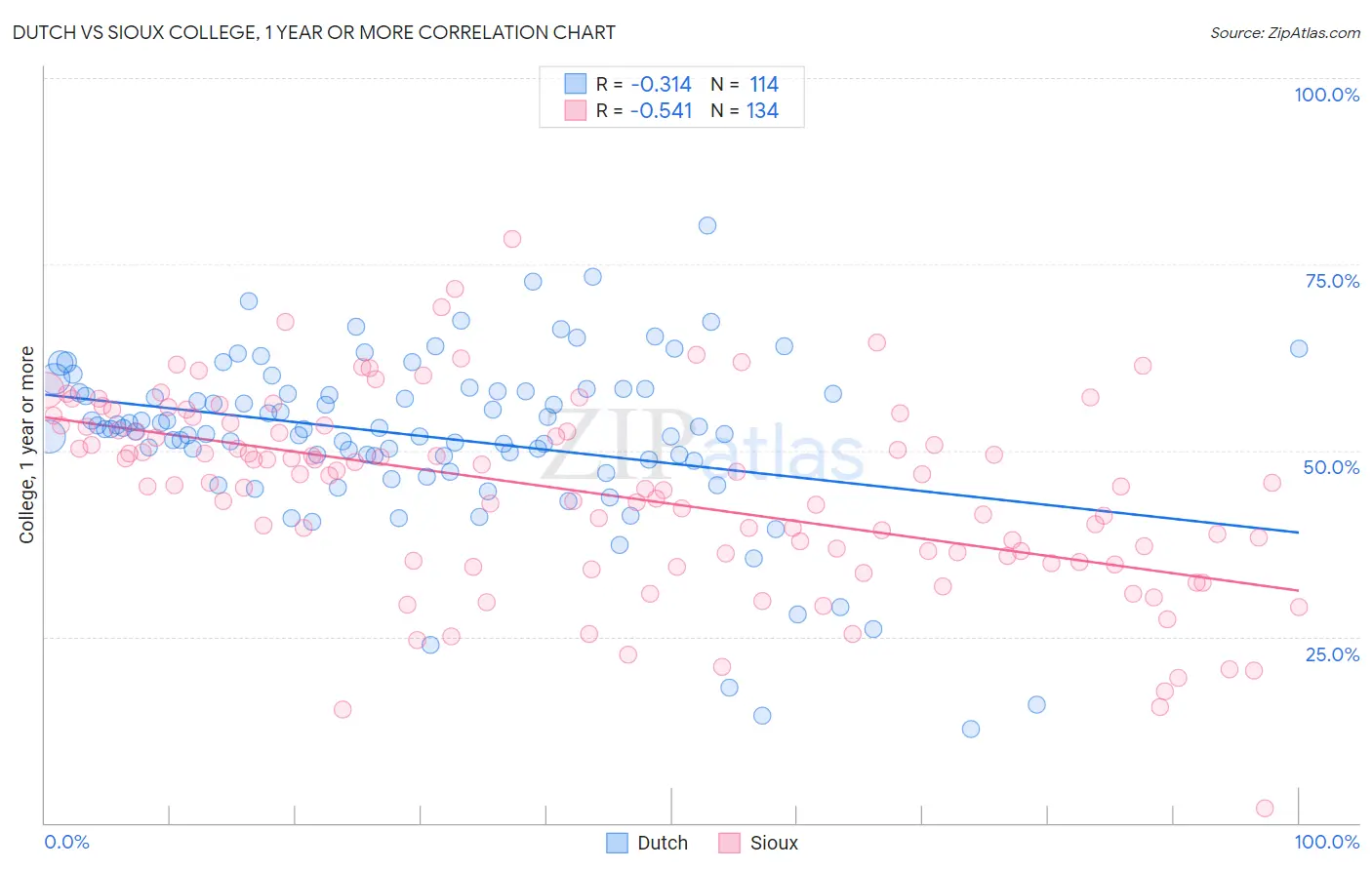Click the 75.0% y-axis label
Screen dimensions: 1372x870
tap(1332, 281)
